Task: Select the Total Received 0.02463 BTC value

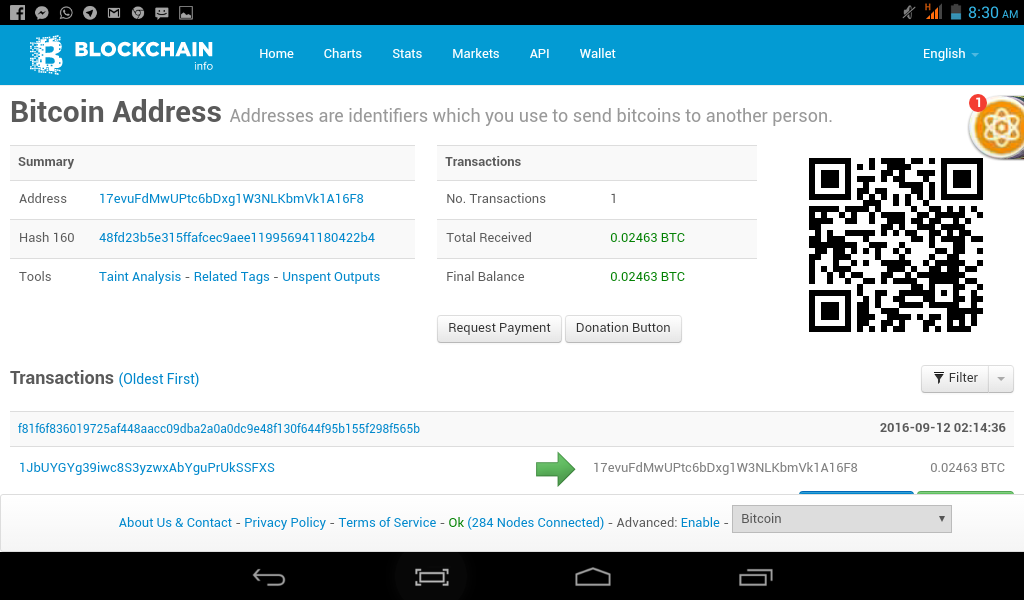Action: 647,238
